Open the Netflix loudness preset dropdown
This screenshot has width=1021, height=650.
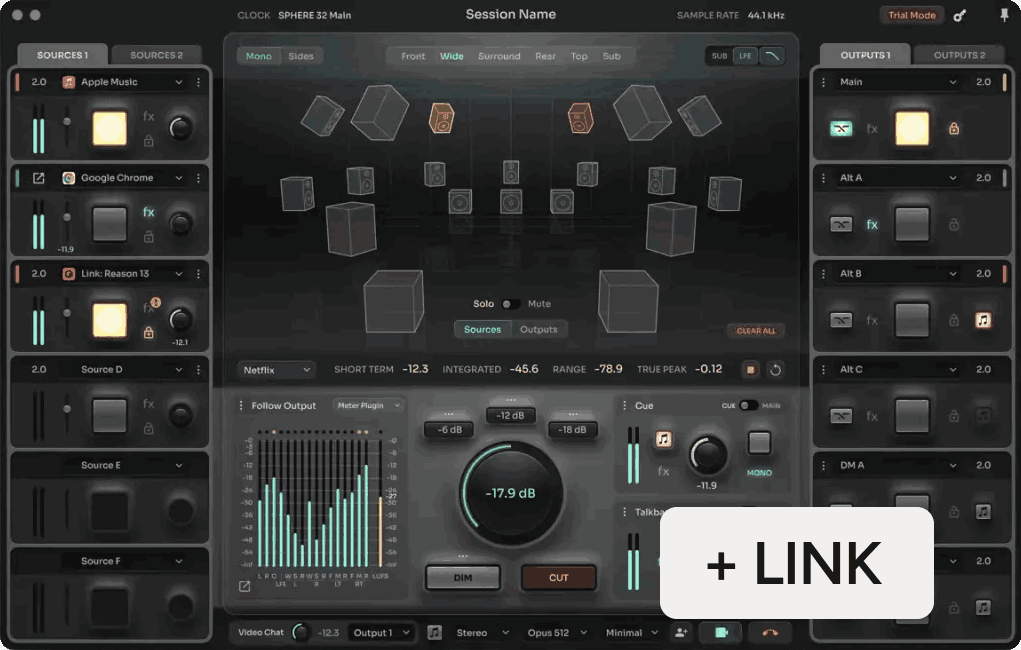276,369
